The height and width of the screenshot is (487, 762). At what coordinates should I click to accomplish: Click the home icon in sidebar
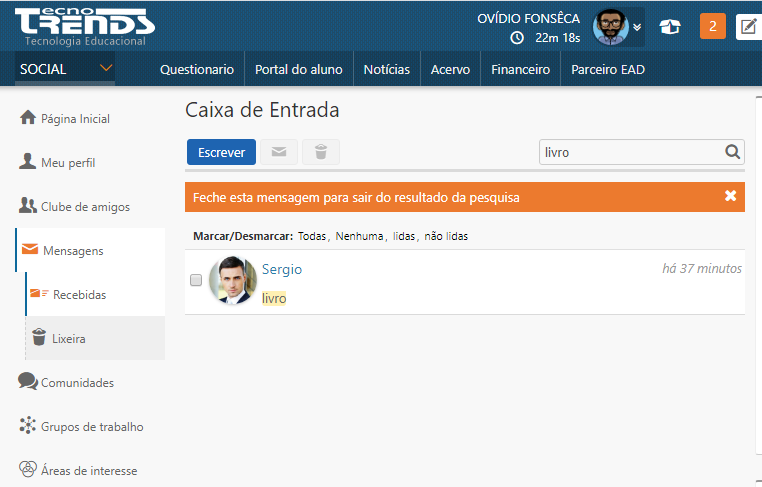(28, 118)
